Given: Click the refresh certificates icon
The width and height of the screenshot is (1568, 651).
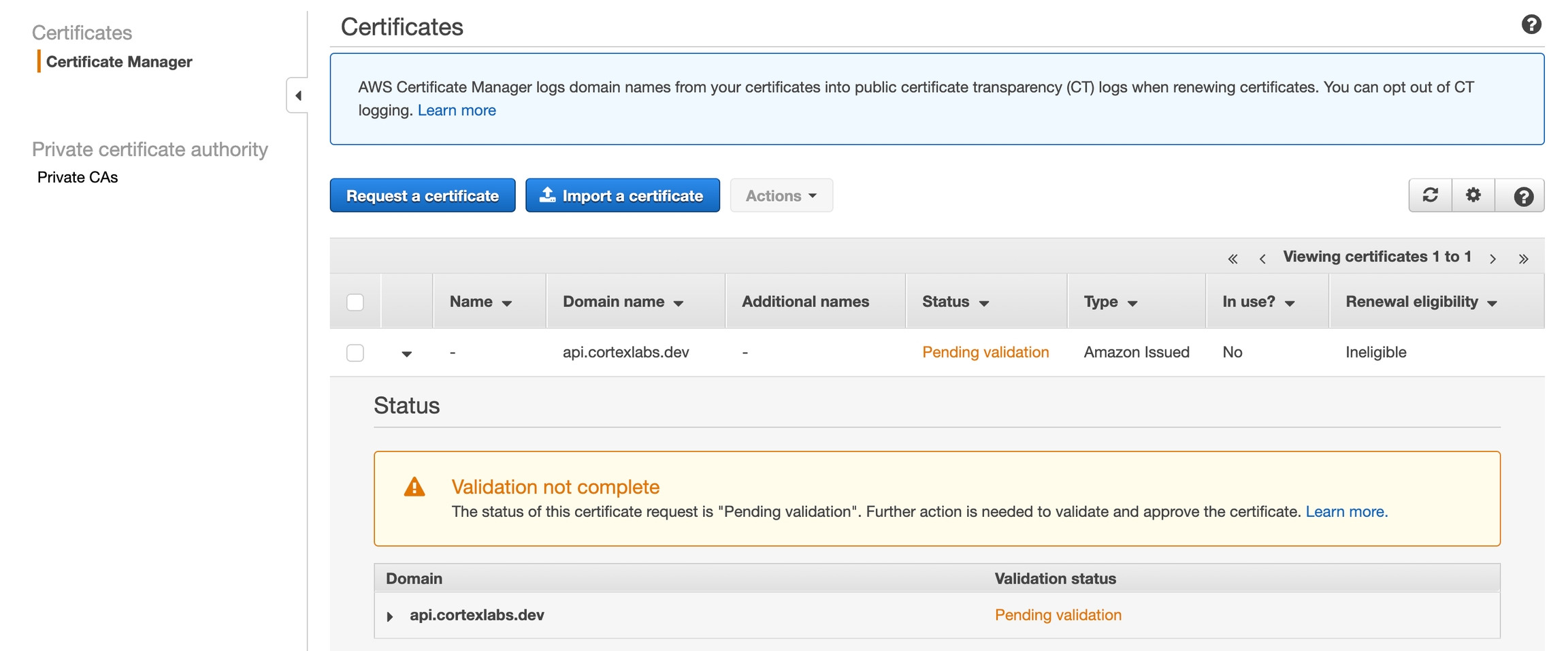Looking at the screenshot, I should pyautogui.click(x=1430, y=195).
